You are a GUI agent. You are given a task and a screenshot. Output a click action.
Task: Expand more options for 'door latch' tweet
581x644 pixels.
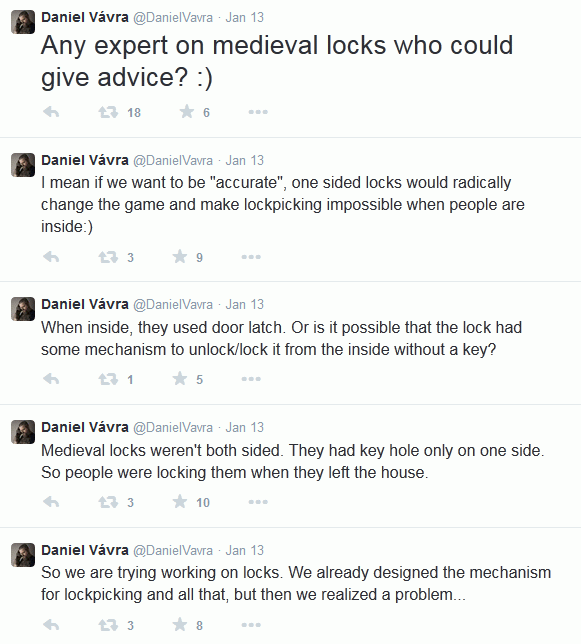pyautogui.click(x=251, y=379)
